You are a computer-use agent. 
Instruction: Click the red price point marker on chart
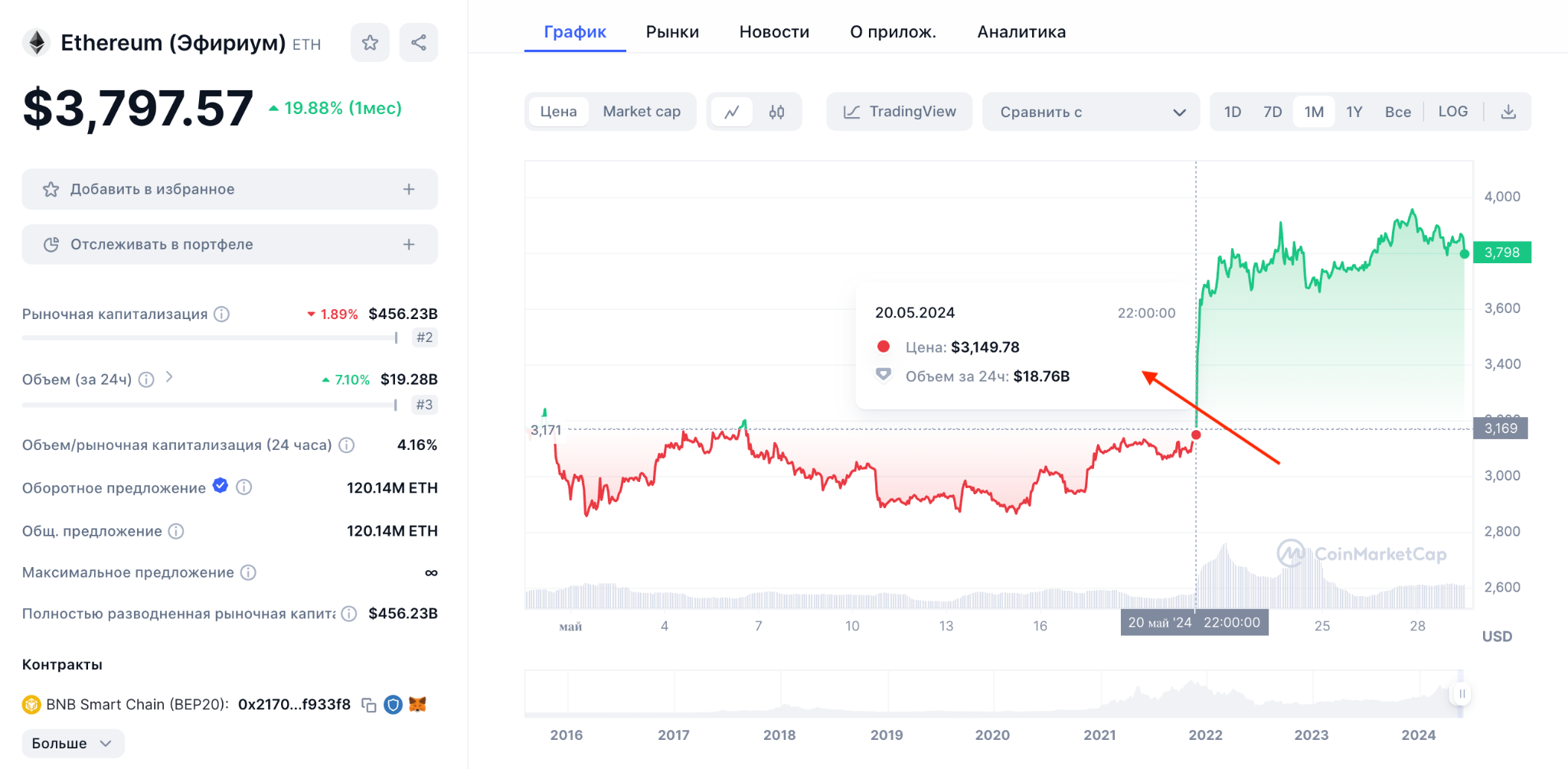pyautogui.click(x=1196, y=435)
